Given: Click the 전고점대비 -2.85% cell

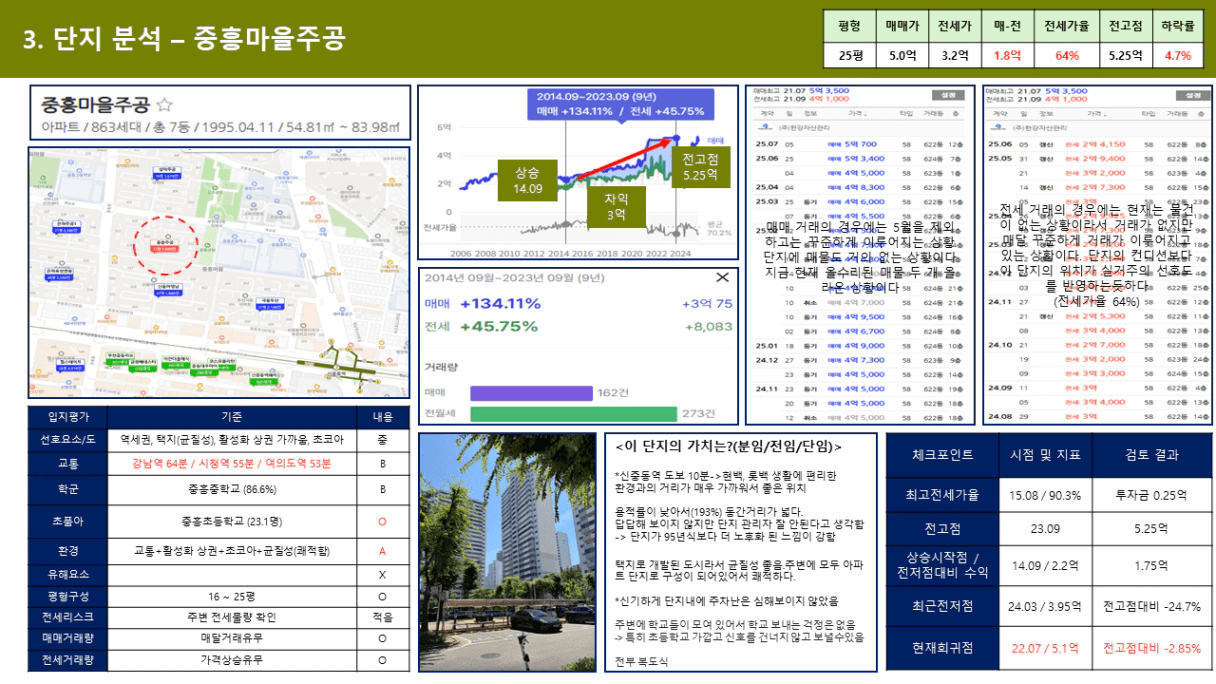Looking at the screenshot, I should pos(1151,648).
